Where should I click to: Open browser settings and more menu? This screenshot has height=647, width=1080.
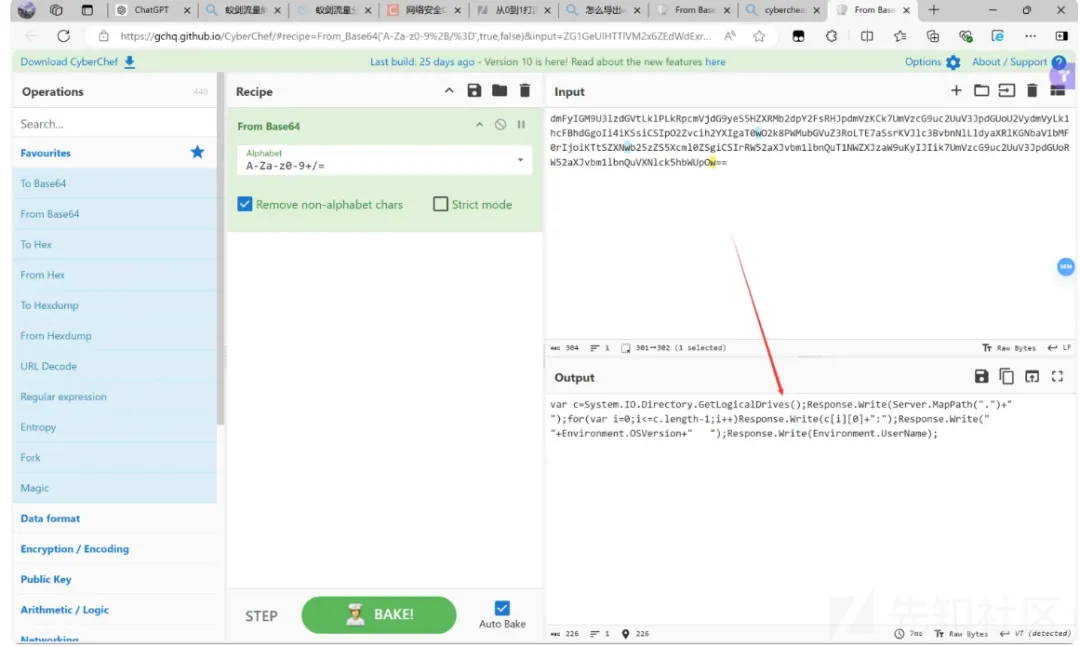coord(1030,36)
